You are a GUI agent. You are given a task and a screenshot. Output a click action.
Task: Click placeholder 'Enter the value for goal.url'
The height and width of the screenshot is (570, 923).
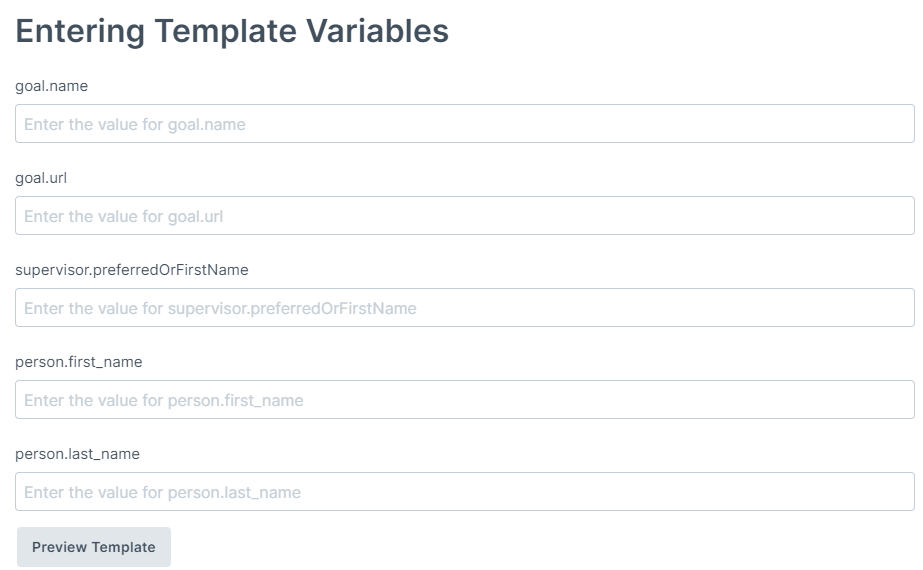click(x=124, y=217)
